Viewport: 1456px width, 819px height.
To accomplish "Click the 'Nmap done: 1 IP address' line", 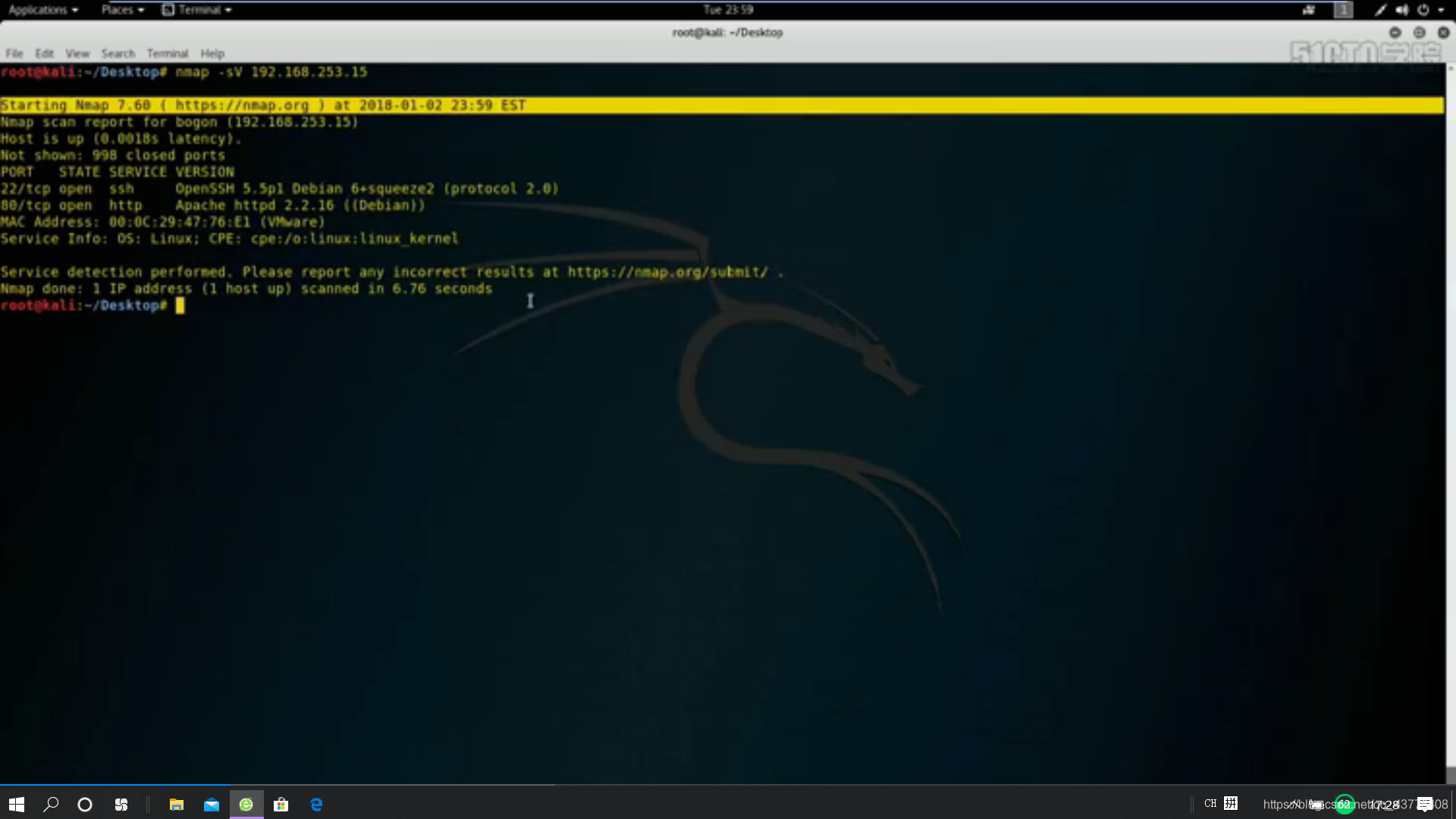I will (246, 289).
